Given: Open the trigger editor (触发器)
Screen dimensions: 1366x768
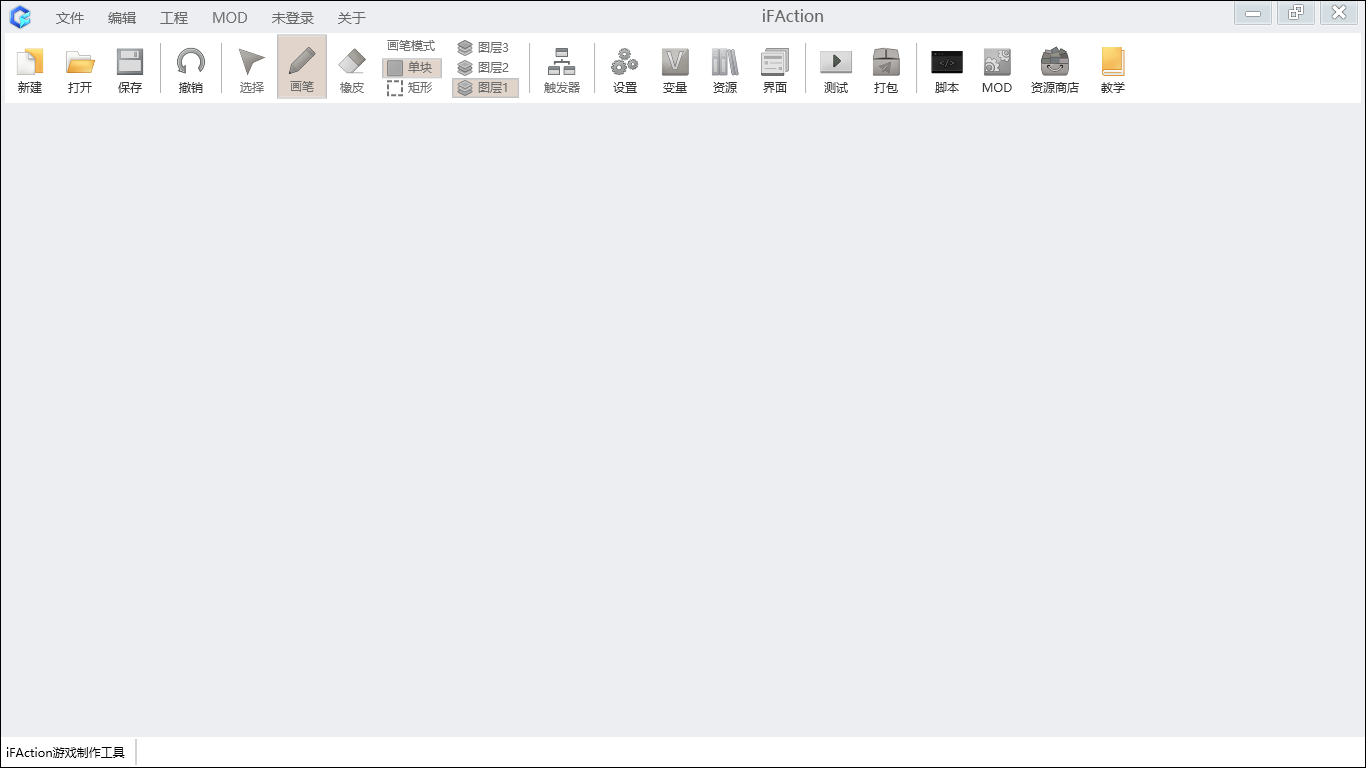Looking at the screenshot, I should click(561, 70).
